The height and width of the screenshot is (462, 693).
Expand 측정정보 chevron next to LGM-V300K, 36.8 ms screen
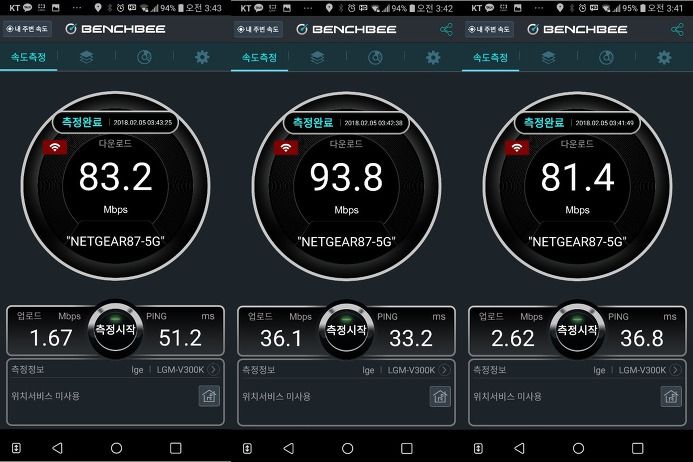pyautogui.click(x=675, y=370)
